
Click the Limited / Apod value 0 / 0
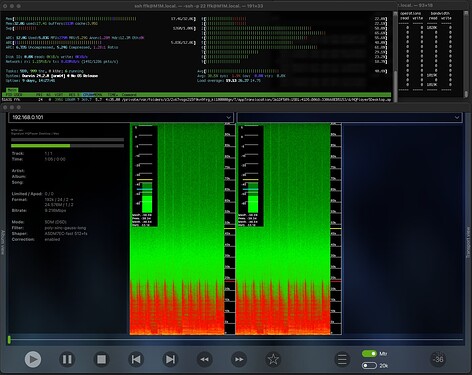(49, 194)
